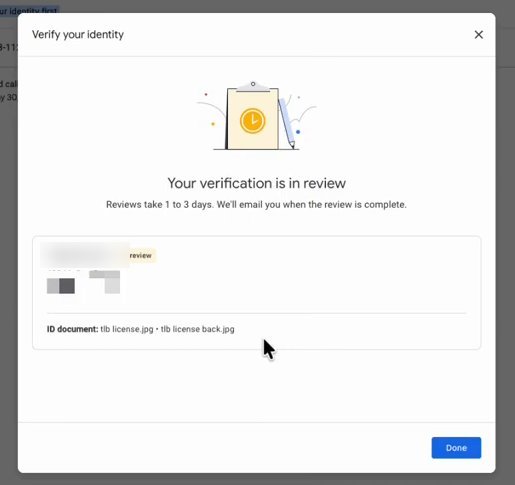The width and height of the screenshot is (515, 485).
Task: Click the 'Verify your identity' dialog title
Action: pyautogui.click(x=78, y=34)
